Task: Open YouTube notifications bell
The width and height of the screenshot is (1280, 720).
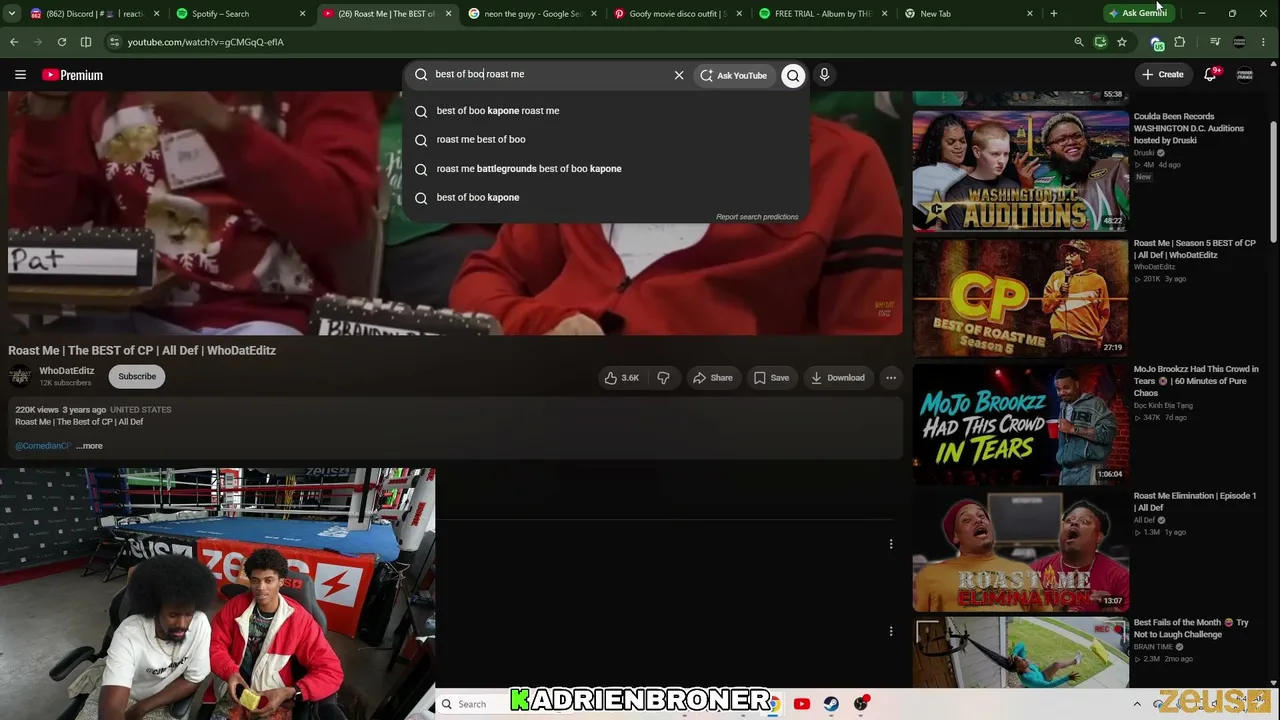Action: (x=1210, y=75)
